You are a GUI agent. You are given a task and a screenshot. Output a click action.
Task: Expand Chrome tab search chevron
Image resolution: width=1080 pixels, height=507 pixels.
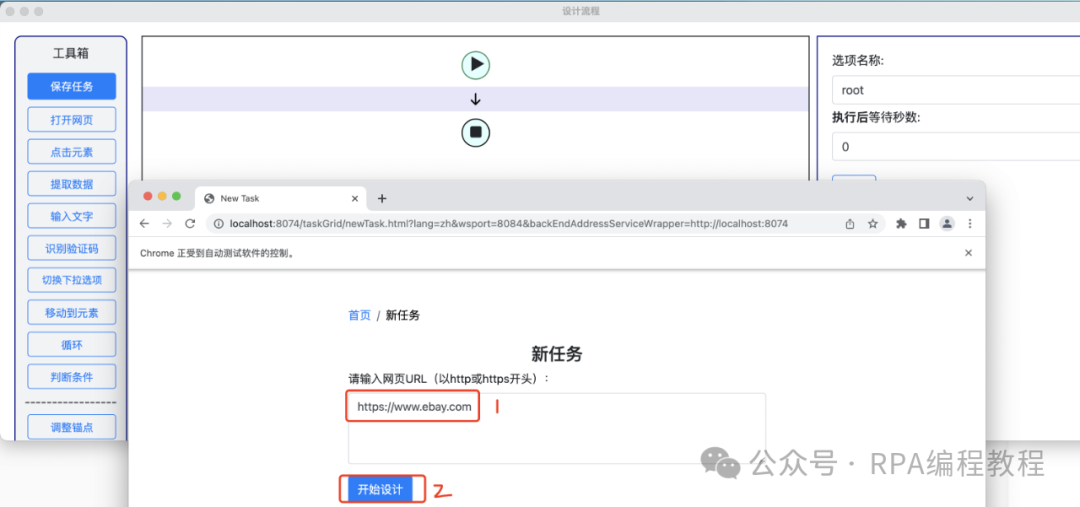coord(970,198)
